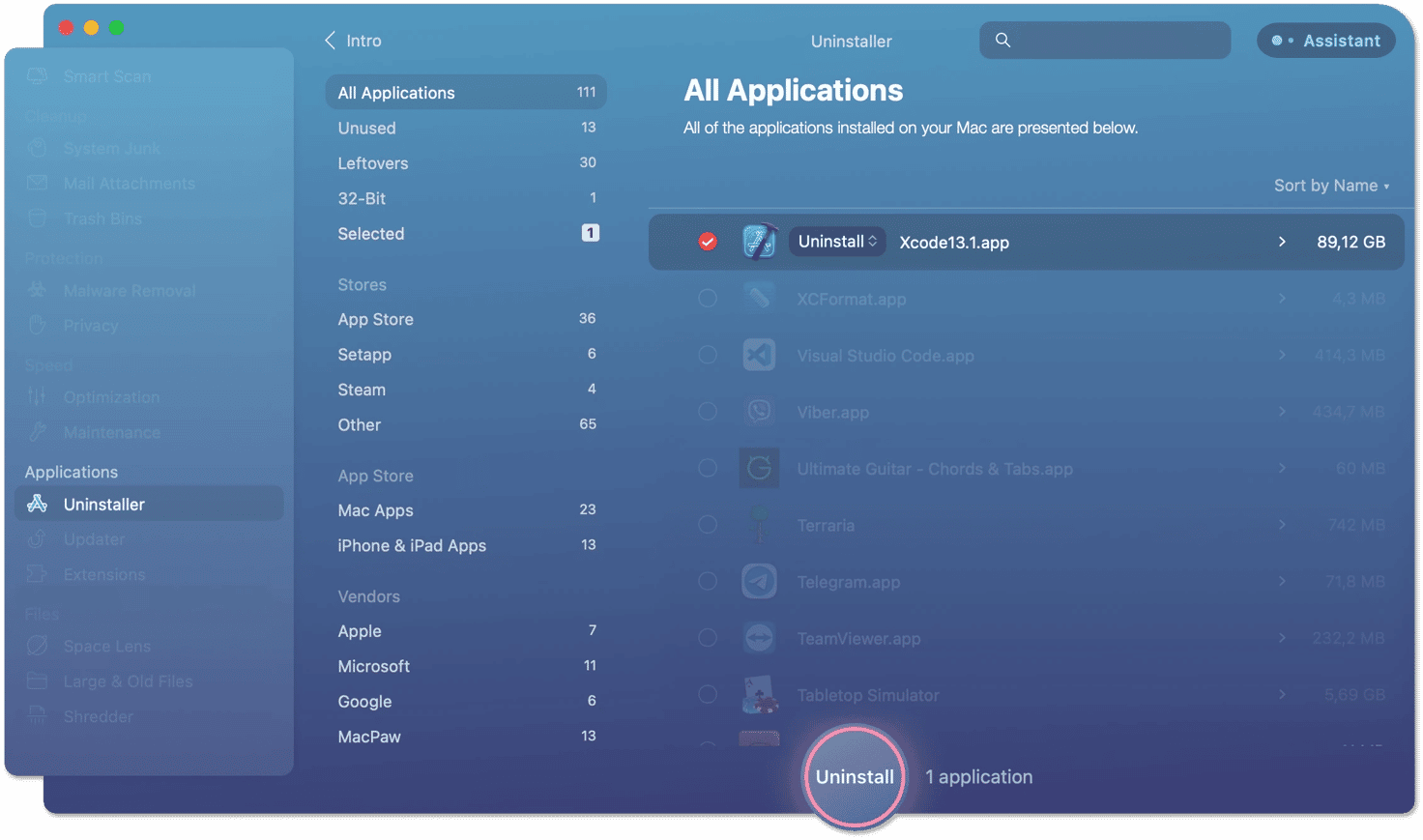Expand Terraria details chevron
The height and width of the screenshot is (840, 1423).
1282,525
